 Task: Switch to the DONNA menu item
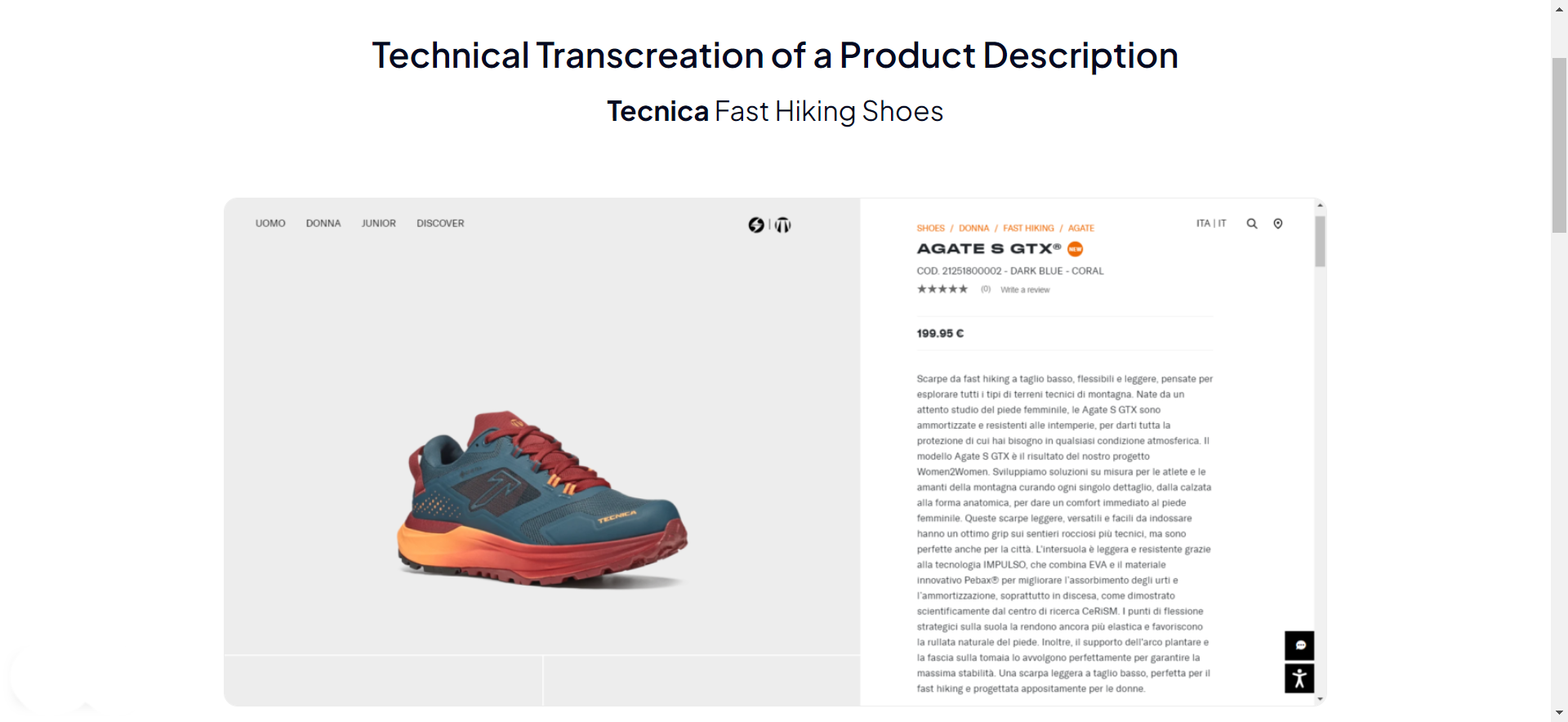coord(323,223)
